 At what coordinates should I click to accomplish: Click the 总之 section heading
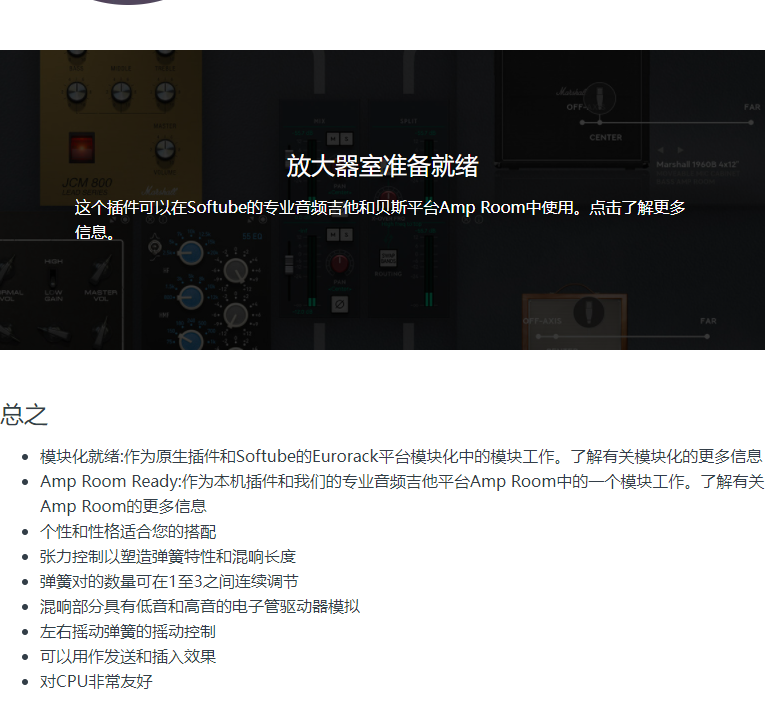[x=23, y=415]
